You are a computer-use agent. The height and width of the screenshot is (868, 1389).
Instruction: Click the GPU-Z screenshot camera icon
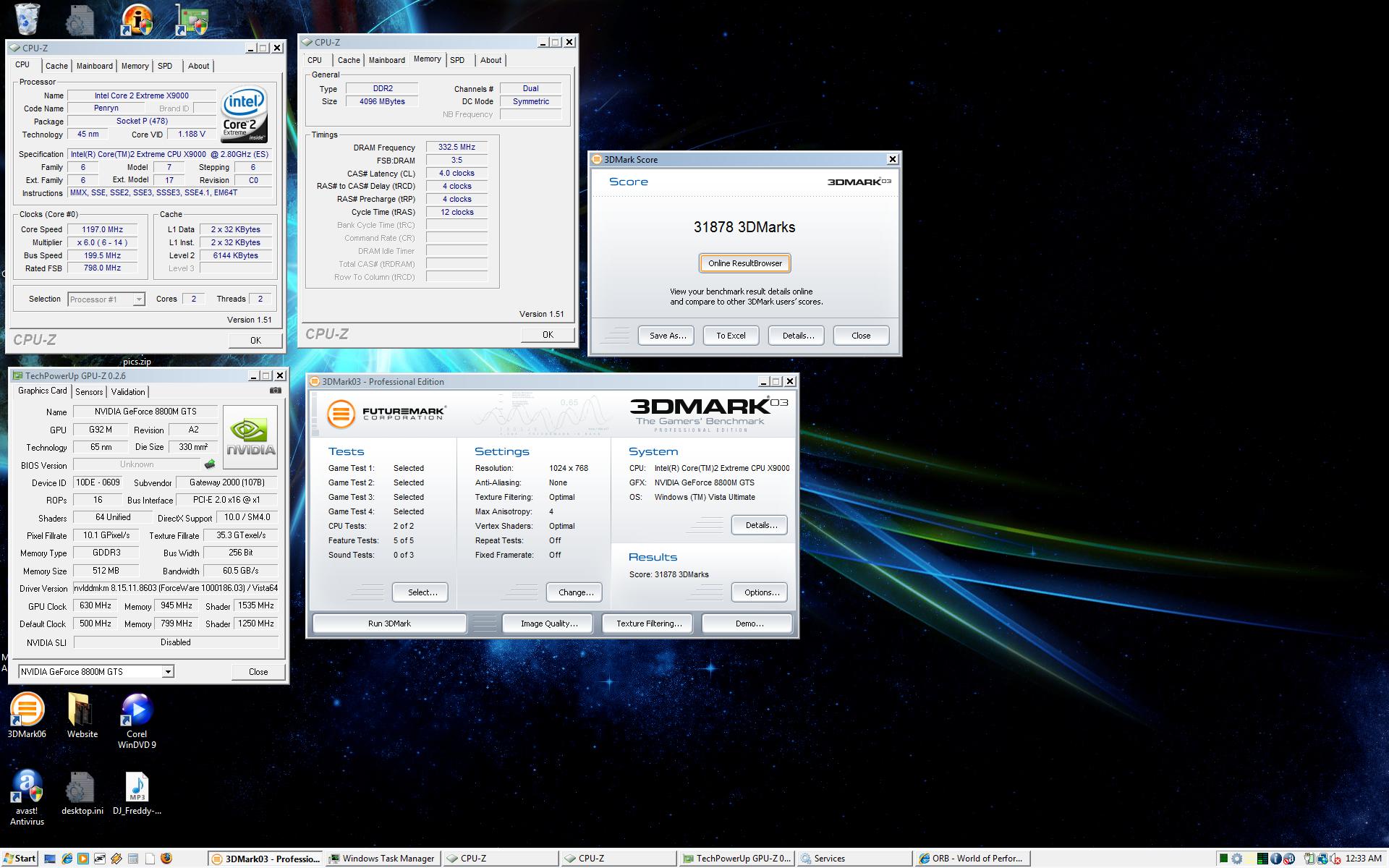point(276,391)
